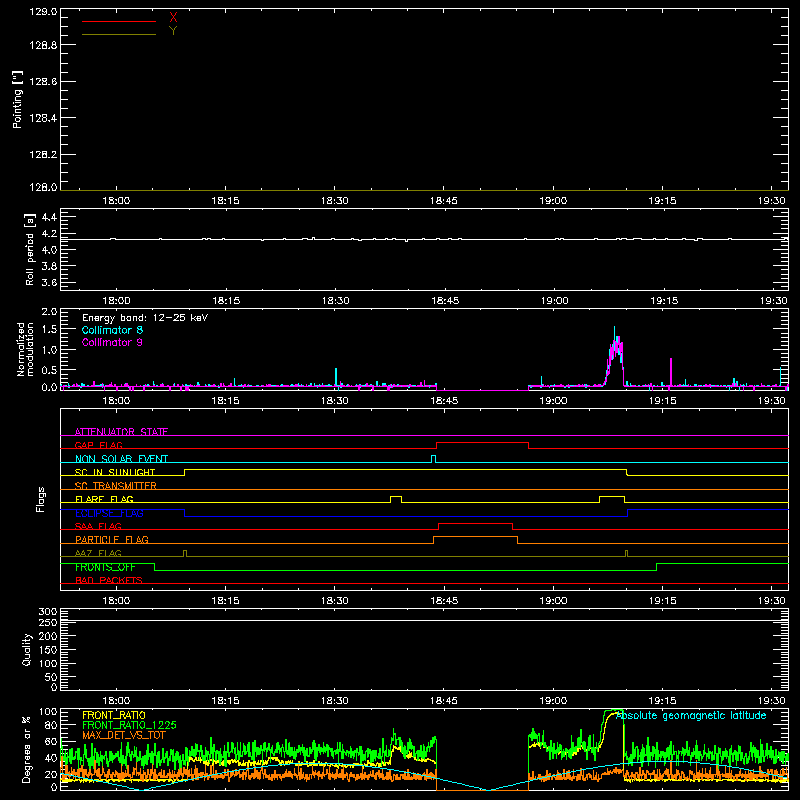Click the Roll period axis title
Screen dimensions: 800x800
coord(30,249)
